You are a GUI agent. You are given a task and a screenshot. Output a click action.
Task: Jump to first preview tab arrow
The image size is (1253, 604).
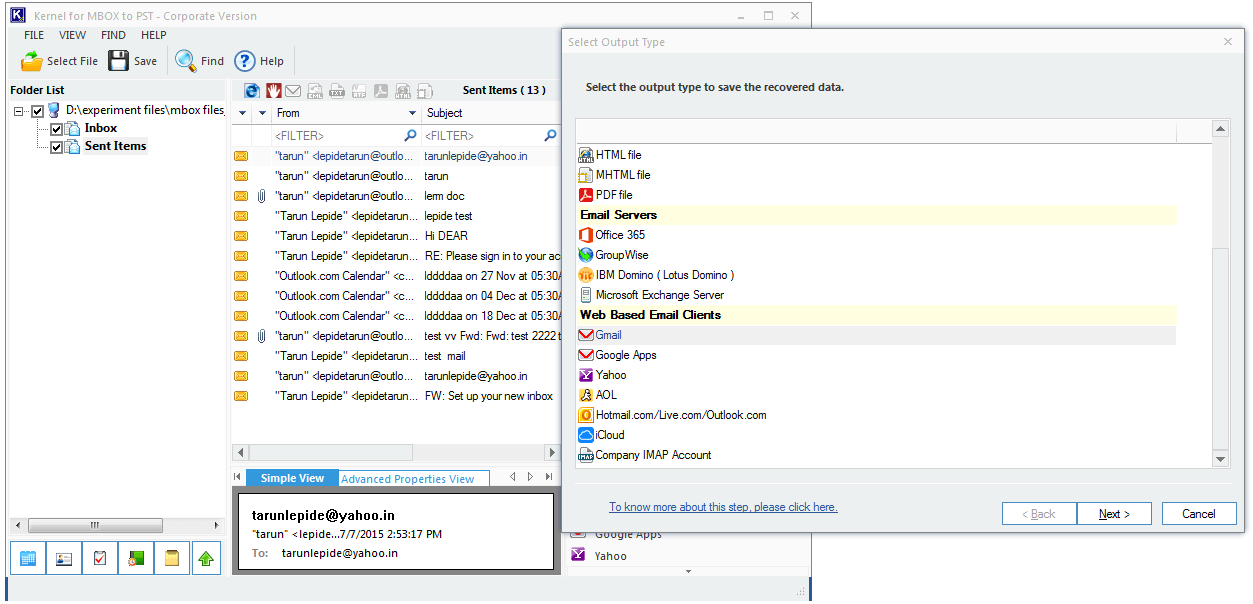click(238, 477)
